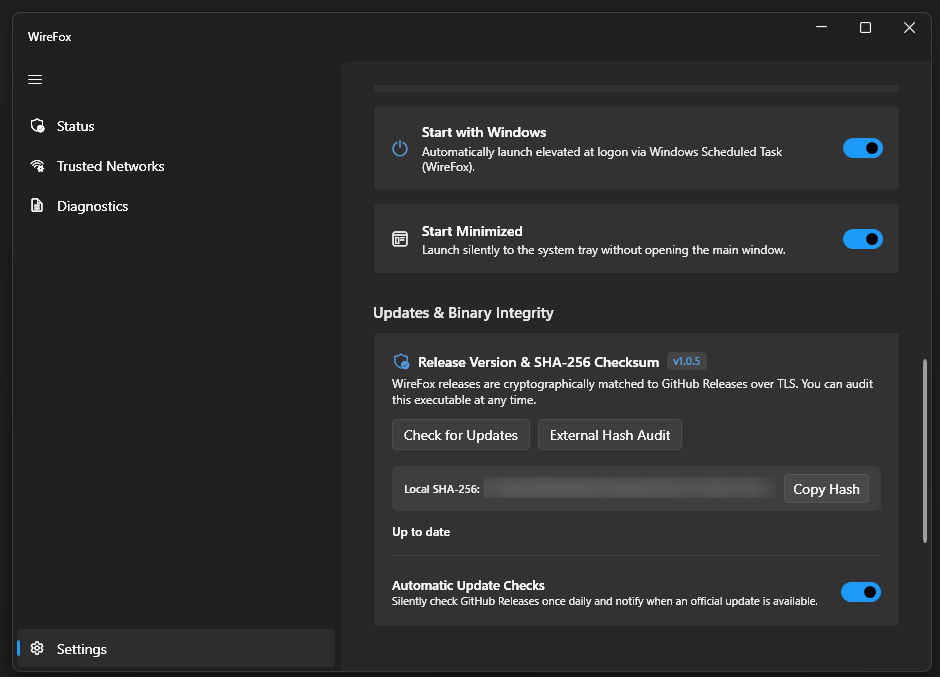Toggle Automatic Update Checks off

861,592
